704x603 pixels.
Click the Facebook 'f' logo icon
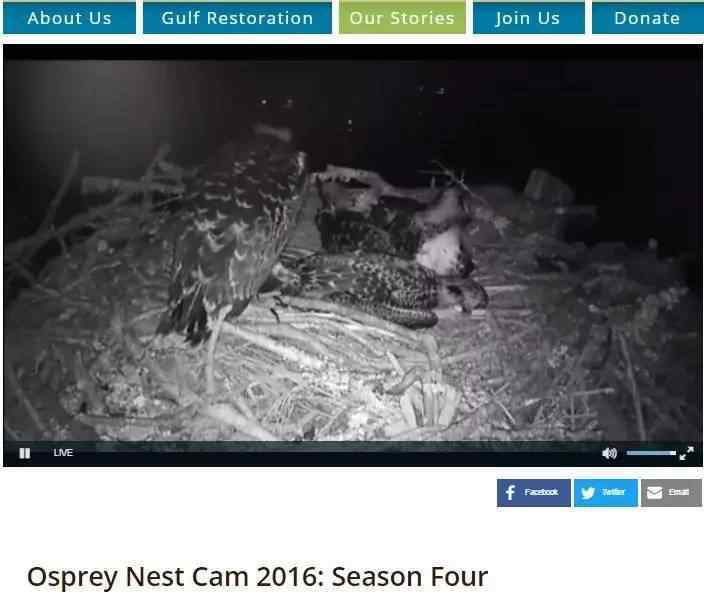point(510,493)
